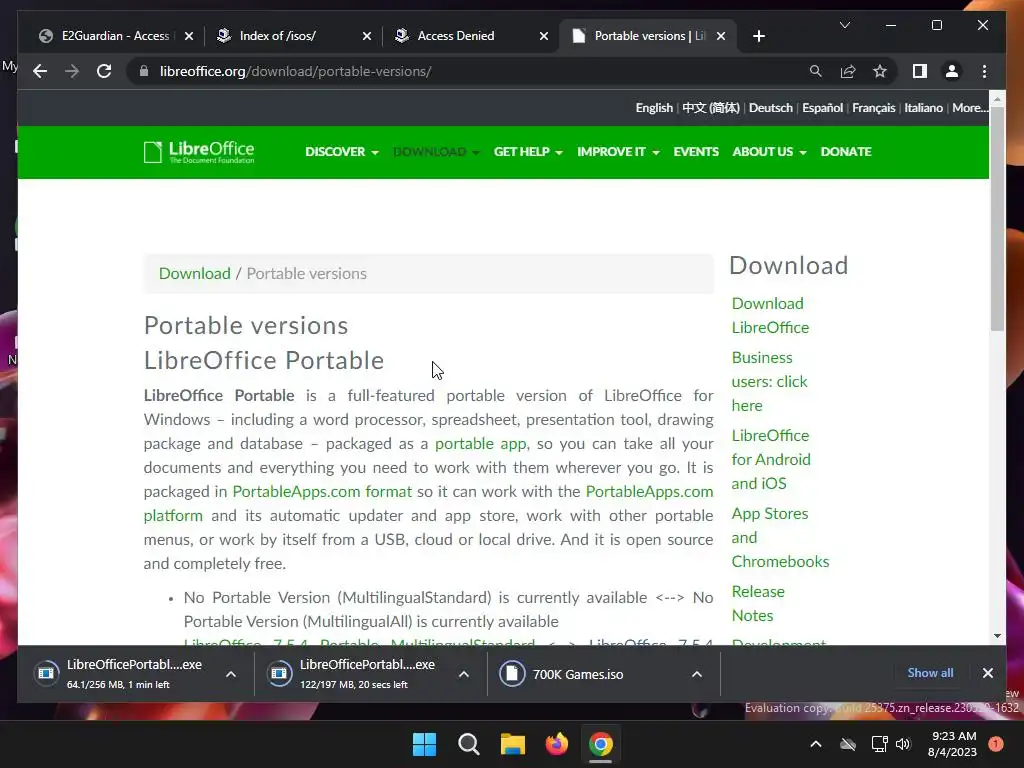Close the downloads bar

987,673
